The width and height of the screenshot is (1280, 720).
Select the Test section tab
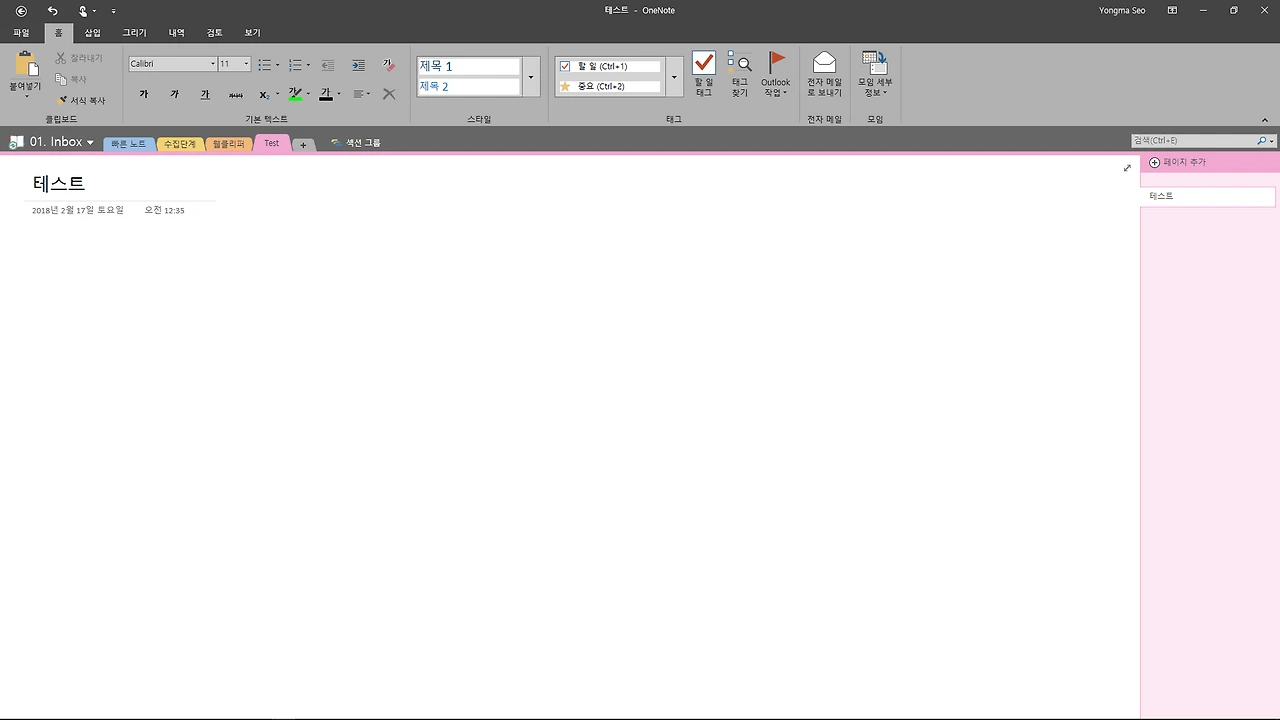coord(272,143)
